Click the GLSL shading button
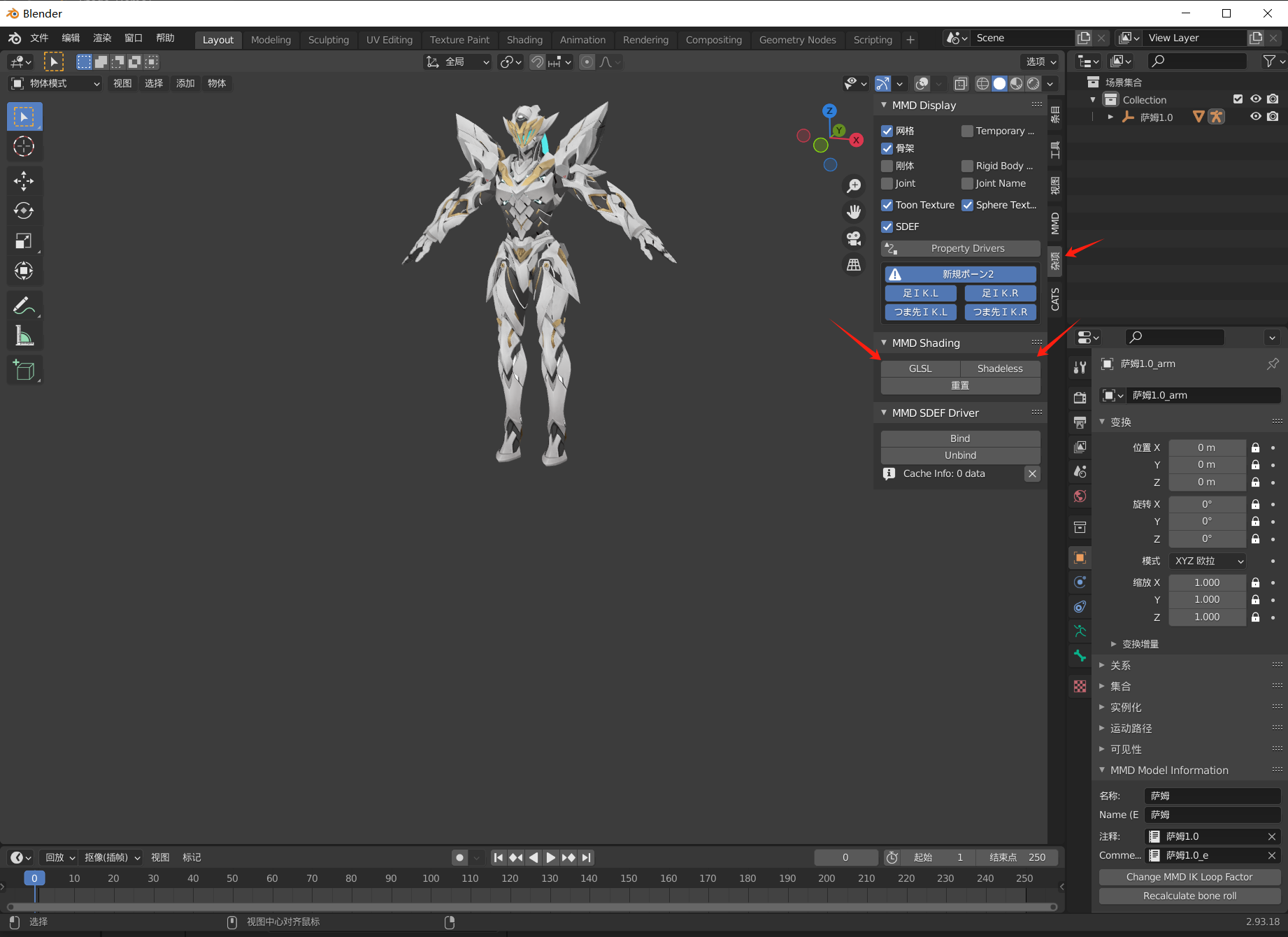Viewport: 1288px width, 937px height. [x=920, y=369]
